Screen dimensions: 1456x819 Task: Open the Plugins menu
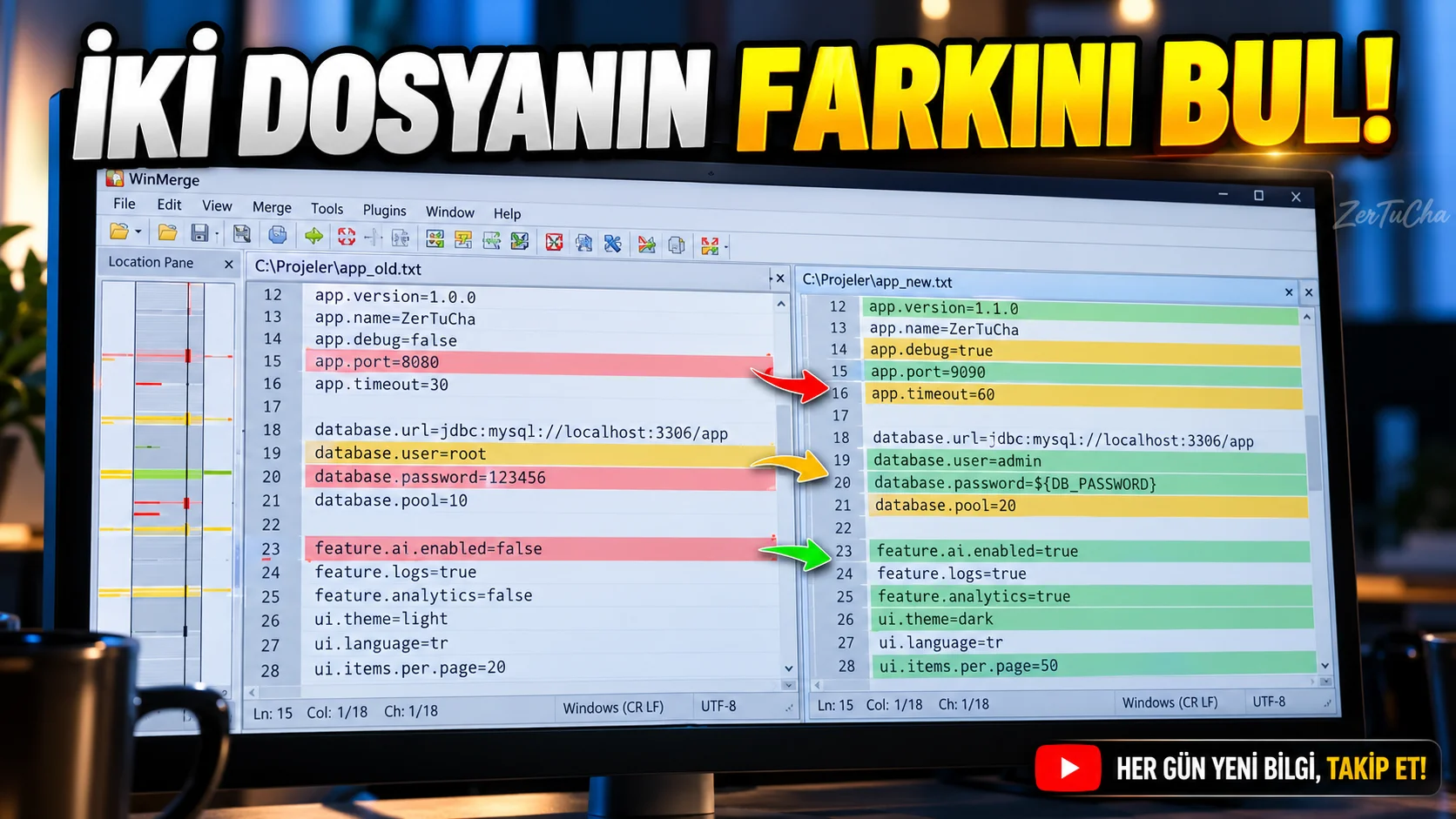(x=384, y=211)
